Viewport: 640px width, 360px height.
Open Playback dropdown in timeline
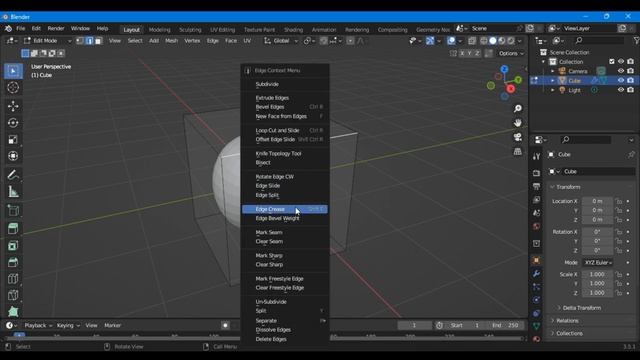(38, 326)
